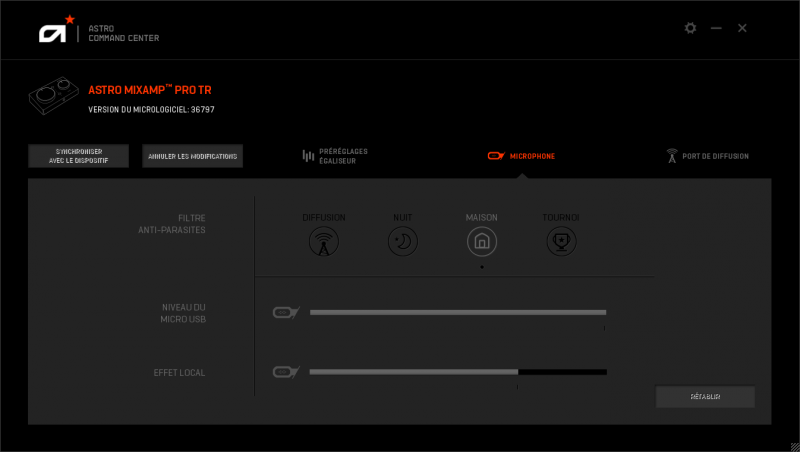Select the Diffusion noise gate preset icon
800x452 pixels.
coord(323,241)
